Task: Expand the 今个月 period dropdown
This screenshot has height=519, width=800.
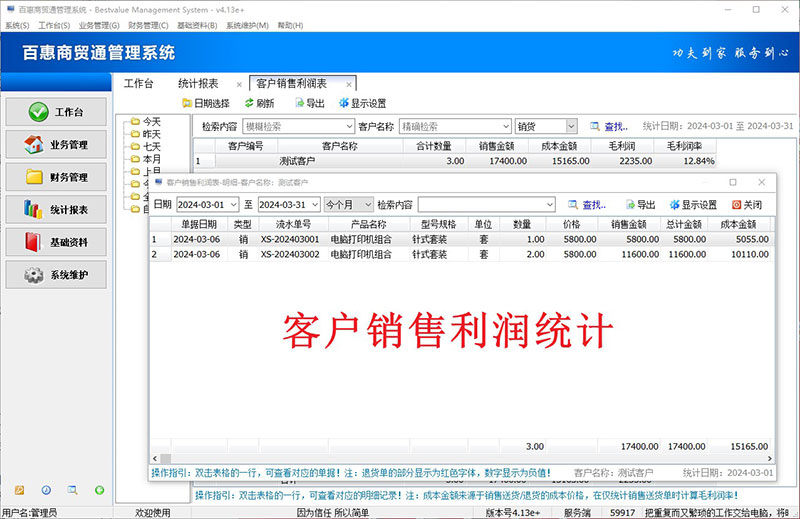Action: 368,205
